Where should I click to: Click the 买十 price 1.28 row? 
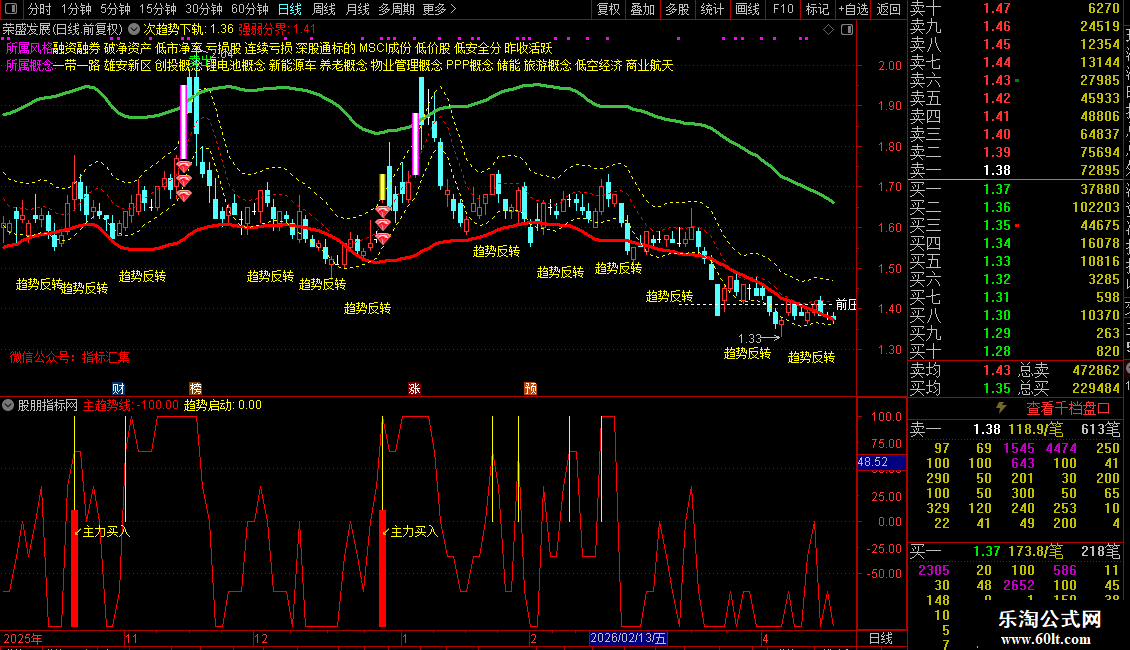[997, 351]
